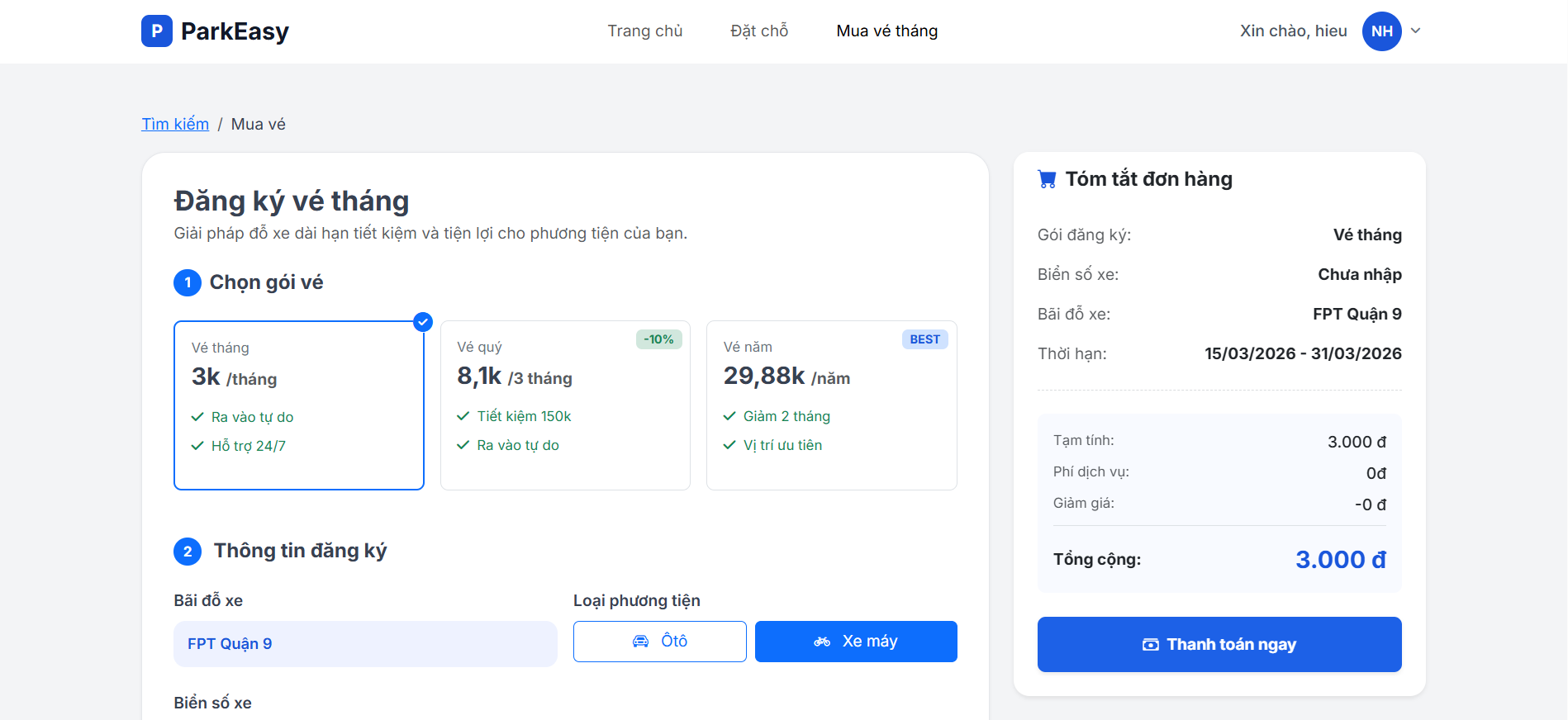Screen dimensions: 1568x720
Task: Click the blue checkmark badge on Vé tháng
Action: 423,322
